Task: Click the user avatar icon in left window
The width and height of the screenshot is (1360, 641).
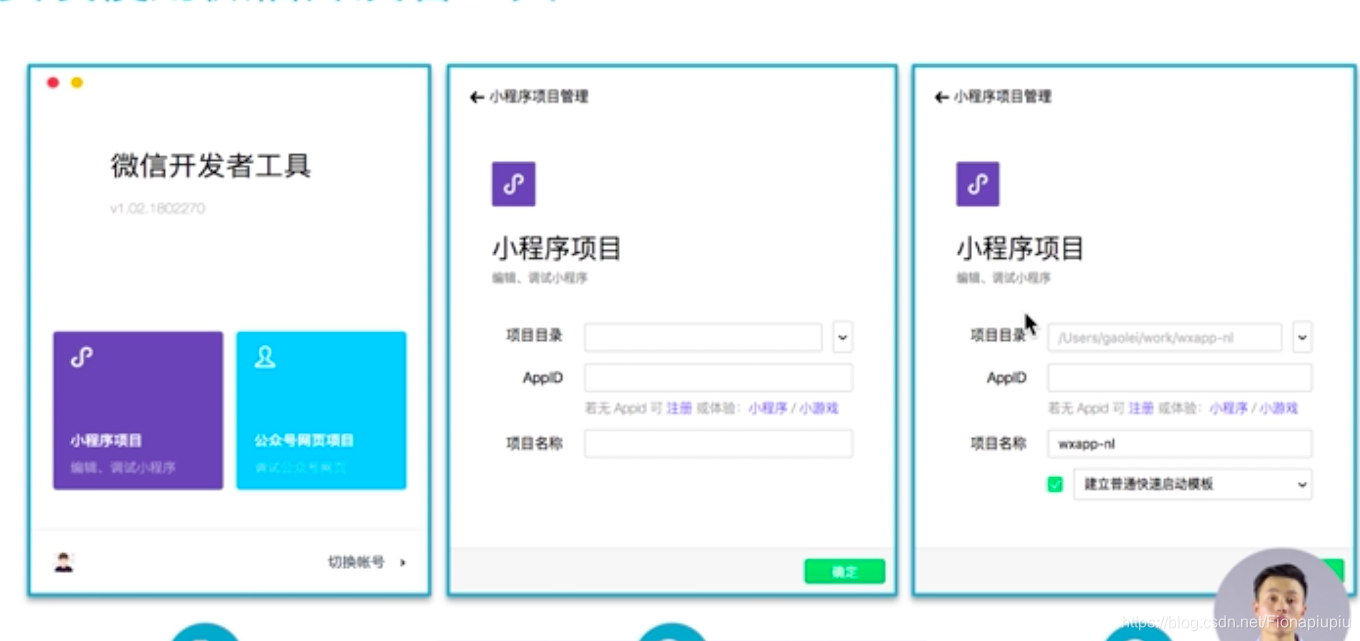Action: (x=64, y=562)
